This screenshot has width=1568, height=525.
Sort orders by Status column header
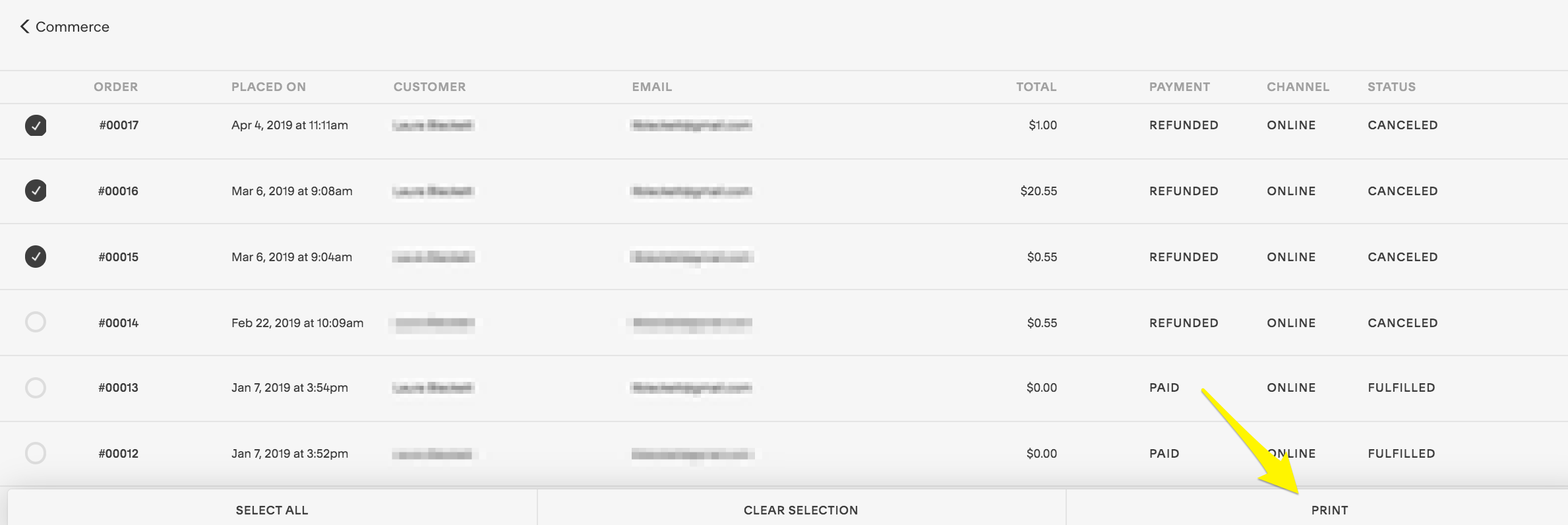1391,87
